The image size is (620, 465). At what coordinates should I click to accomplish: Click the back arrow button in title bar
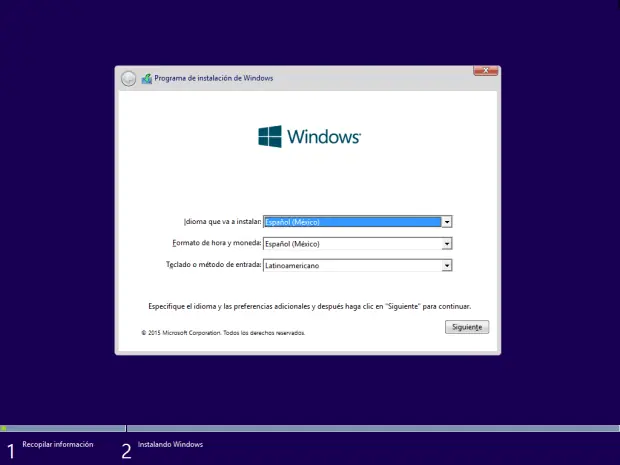click(x=129, y=78)
